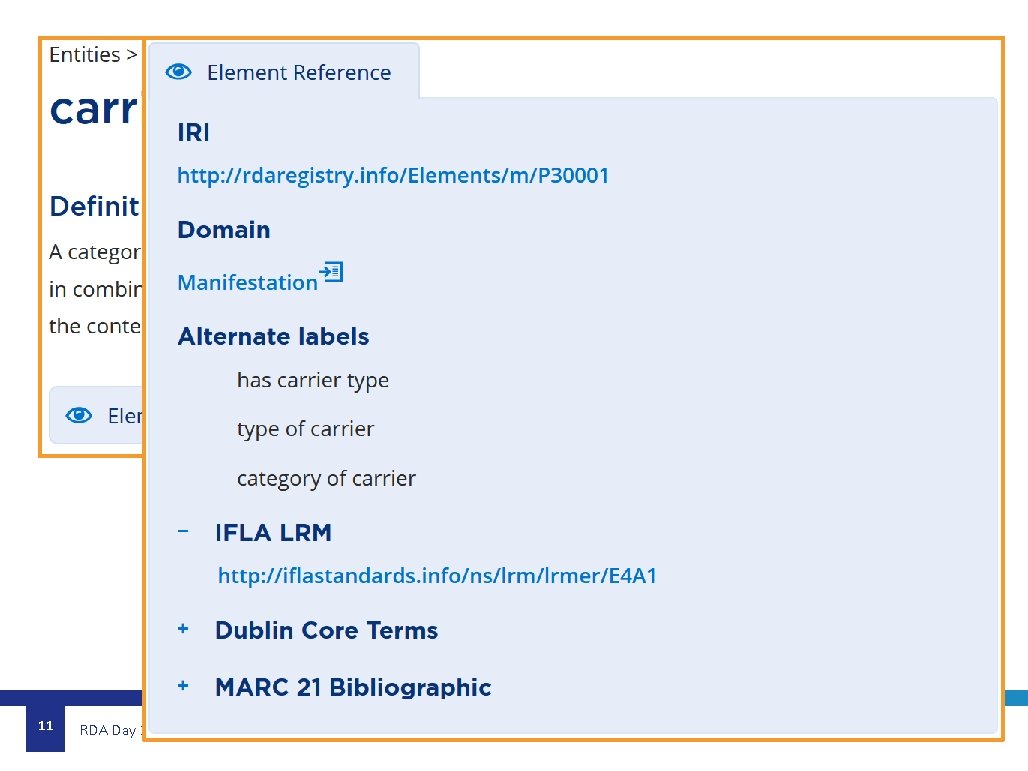The height and width of the screenshot is (771, 1028).
Task: Click the 'has carrier type' alternate label
Action: (x=312, y=381)
